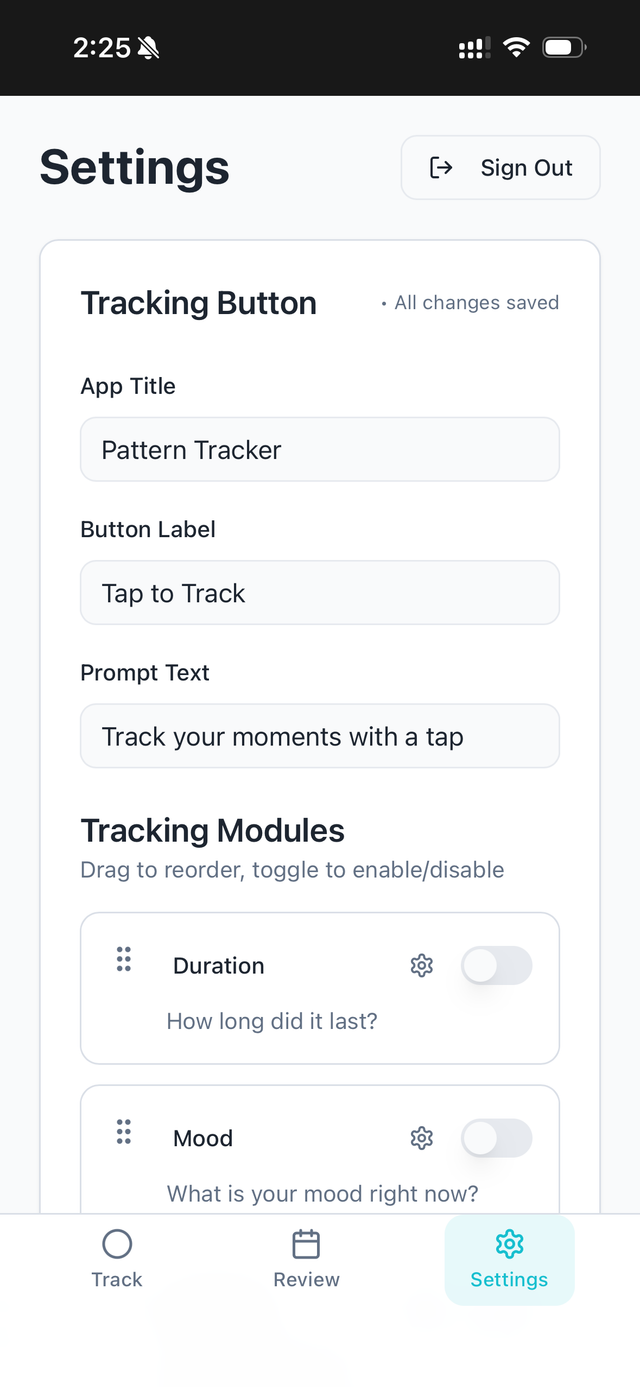Select the Settings tab
Image resolution: width=640 pixels, height=1387 pixels.
click(509, 1258)
